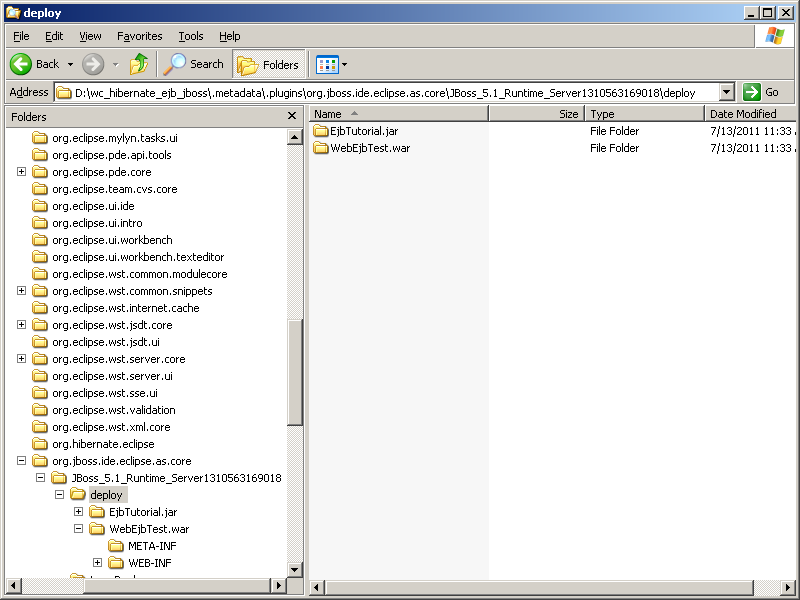This screenshot has height=600, width=800.
Task: Toggle the Folders pane button
Action: (268, 64)
